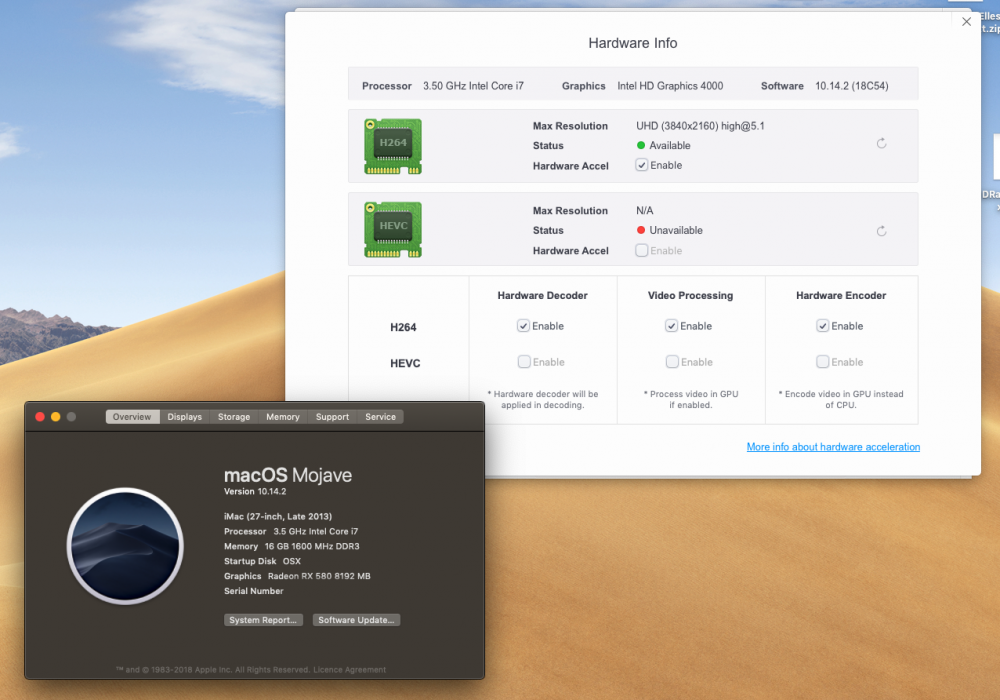The image size is (1000, 700).
Task: Select the Support tab
Action: coord(332,416)
